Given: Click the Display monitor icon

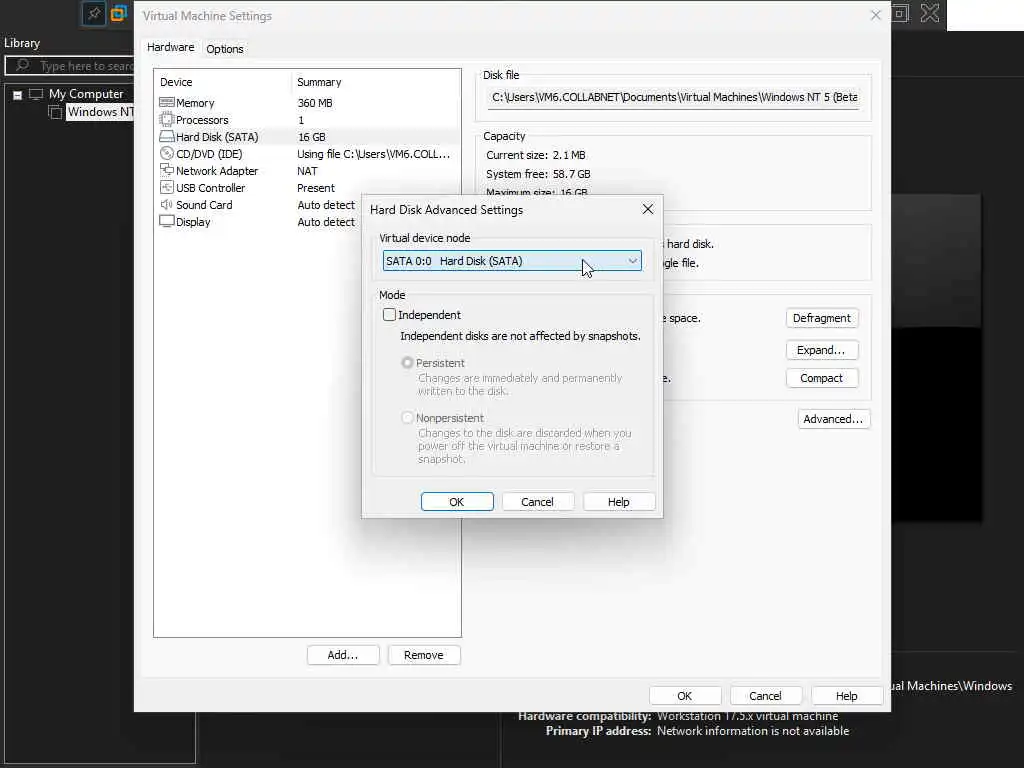Looking at the screenshot, I should (x=167, y=221).
